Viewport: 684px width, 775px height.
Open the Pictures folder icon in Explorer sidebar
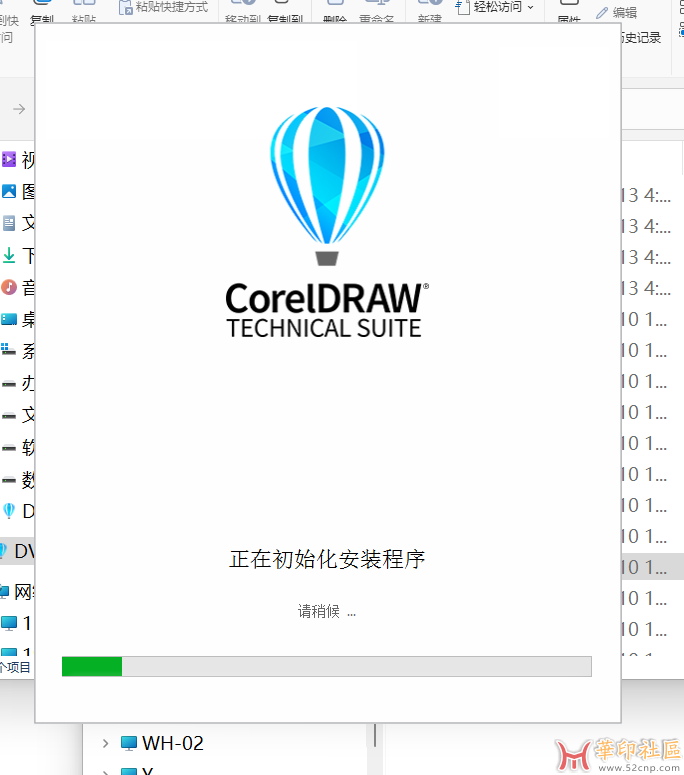coord(9,191)
